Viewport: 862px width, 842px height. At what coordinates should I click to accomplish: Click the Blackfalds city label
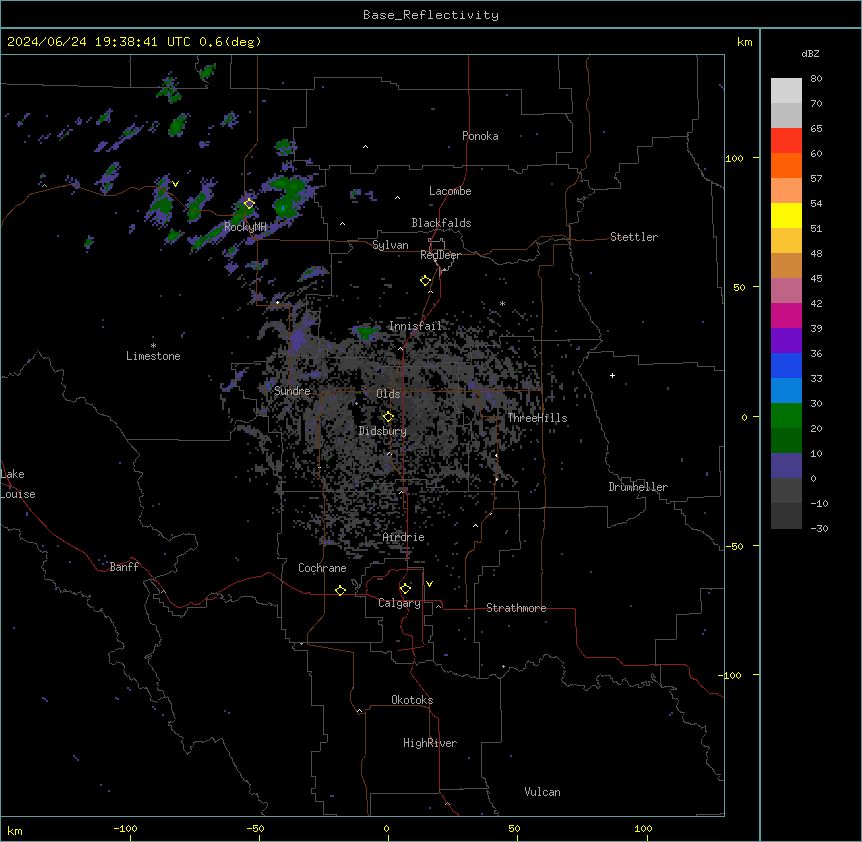coord(441,223)
